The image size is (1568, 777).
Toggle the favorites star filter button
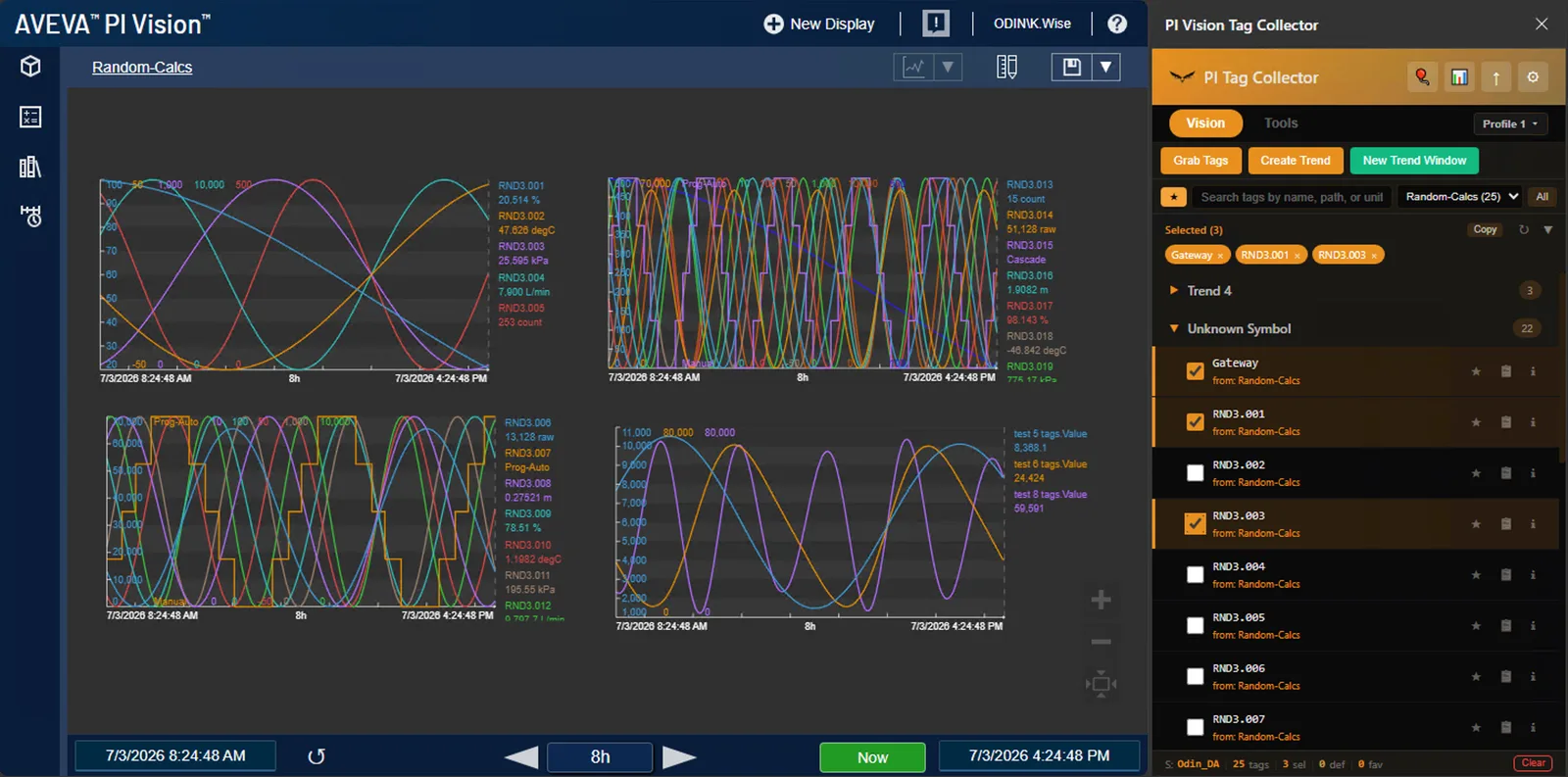(1174, 197)
